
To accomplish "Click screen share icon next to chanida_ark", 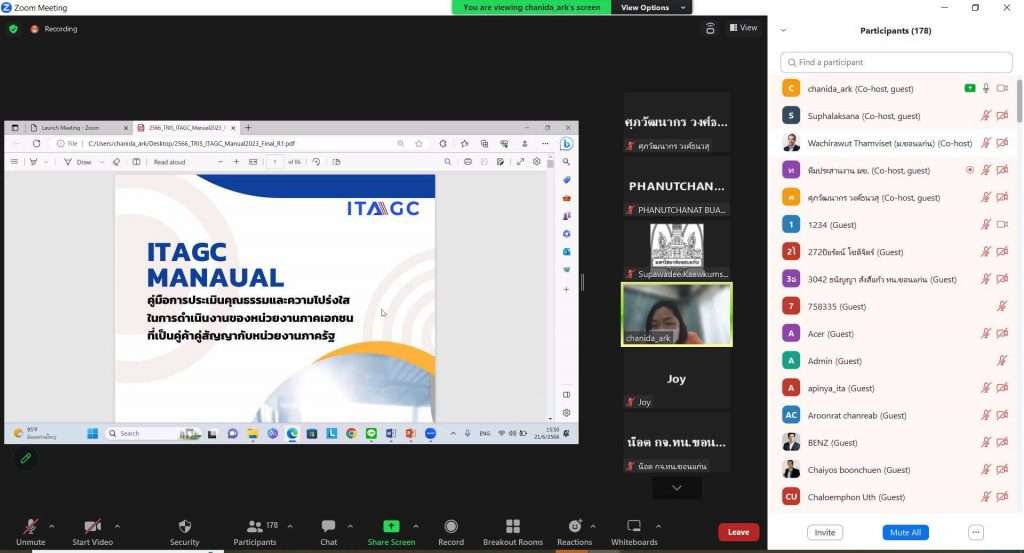I will tap(970, 88).
